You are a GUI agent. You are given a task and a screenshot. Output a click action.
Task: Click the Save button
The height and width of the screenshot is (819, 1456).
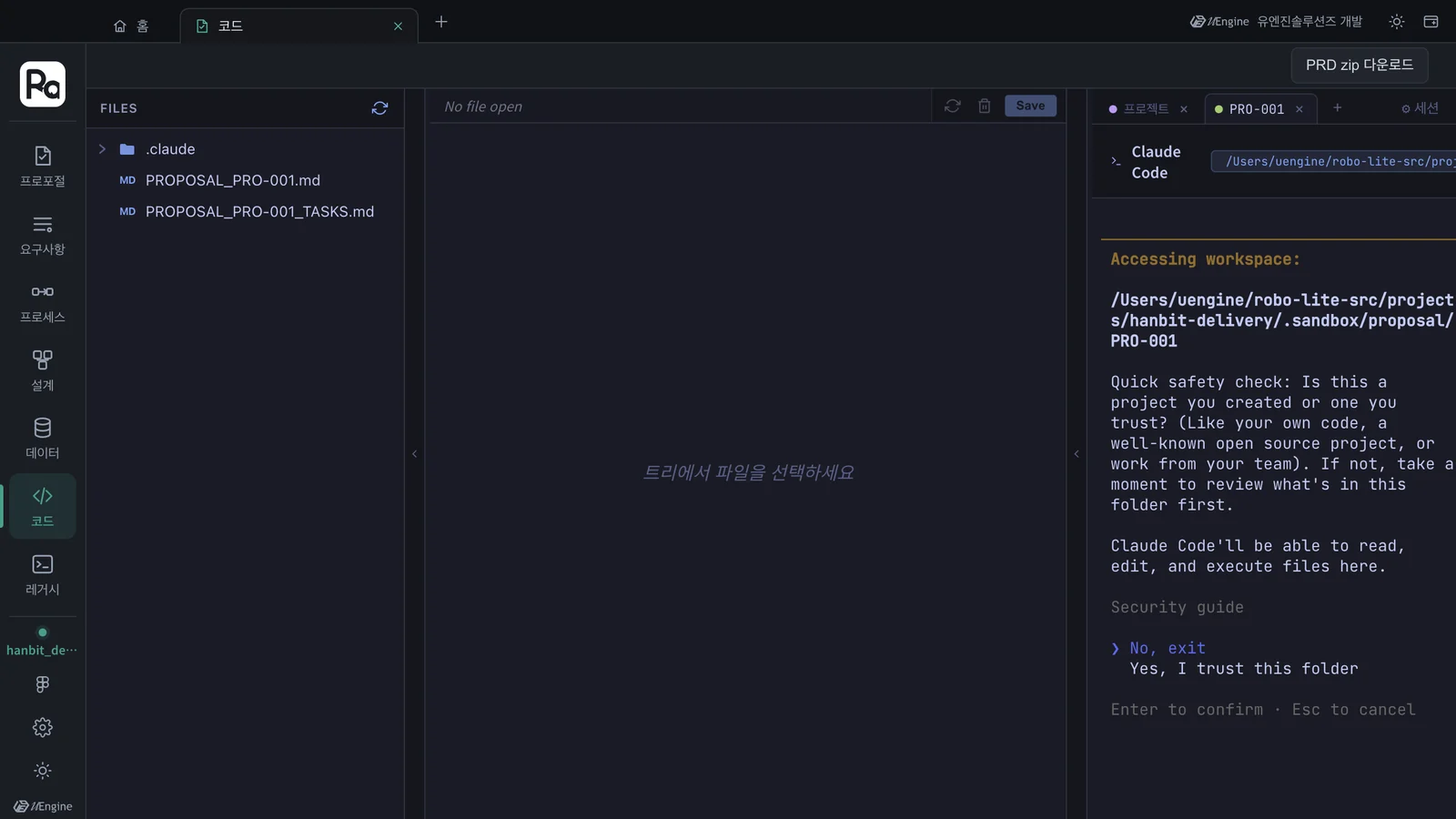[x=1030, y=106]
